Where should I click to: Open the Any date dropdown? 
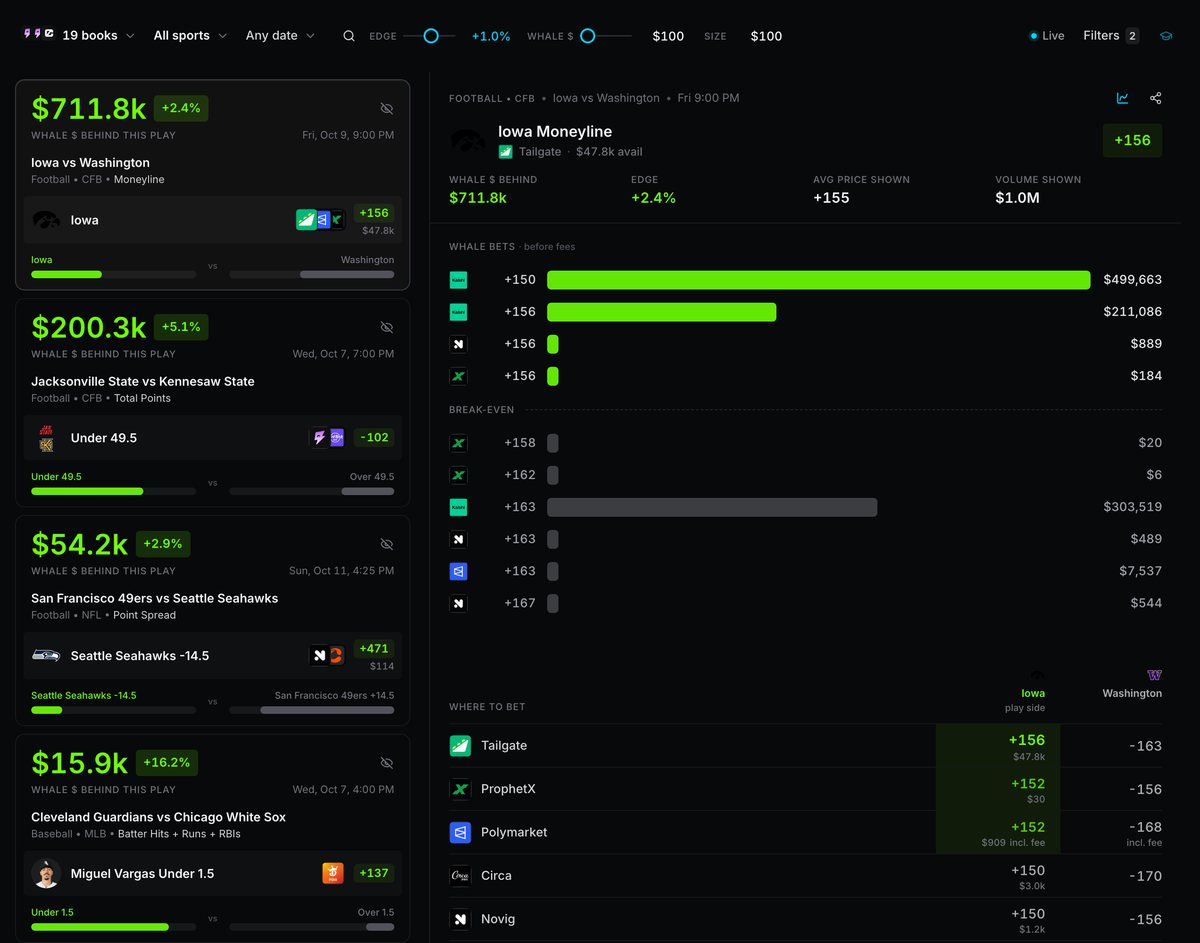(280, 36)
